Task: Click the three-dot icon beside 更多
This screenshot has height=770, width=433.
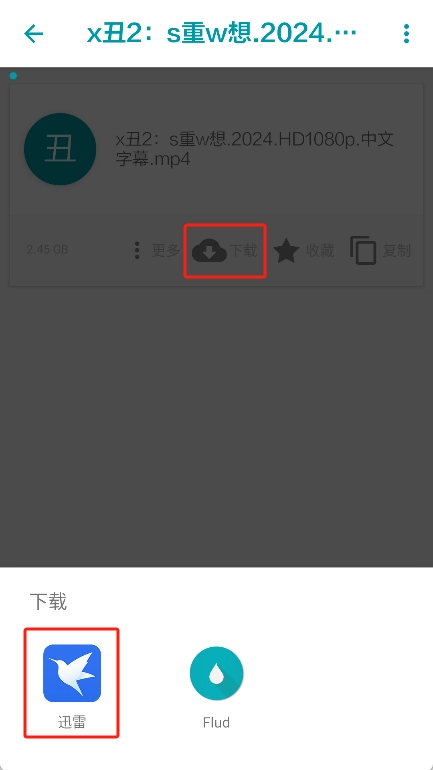Action: 137,250
